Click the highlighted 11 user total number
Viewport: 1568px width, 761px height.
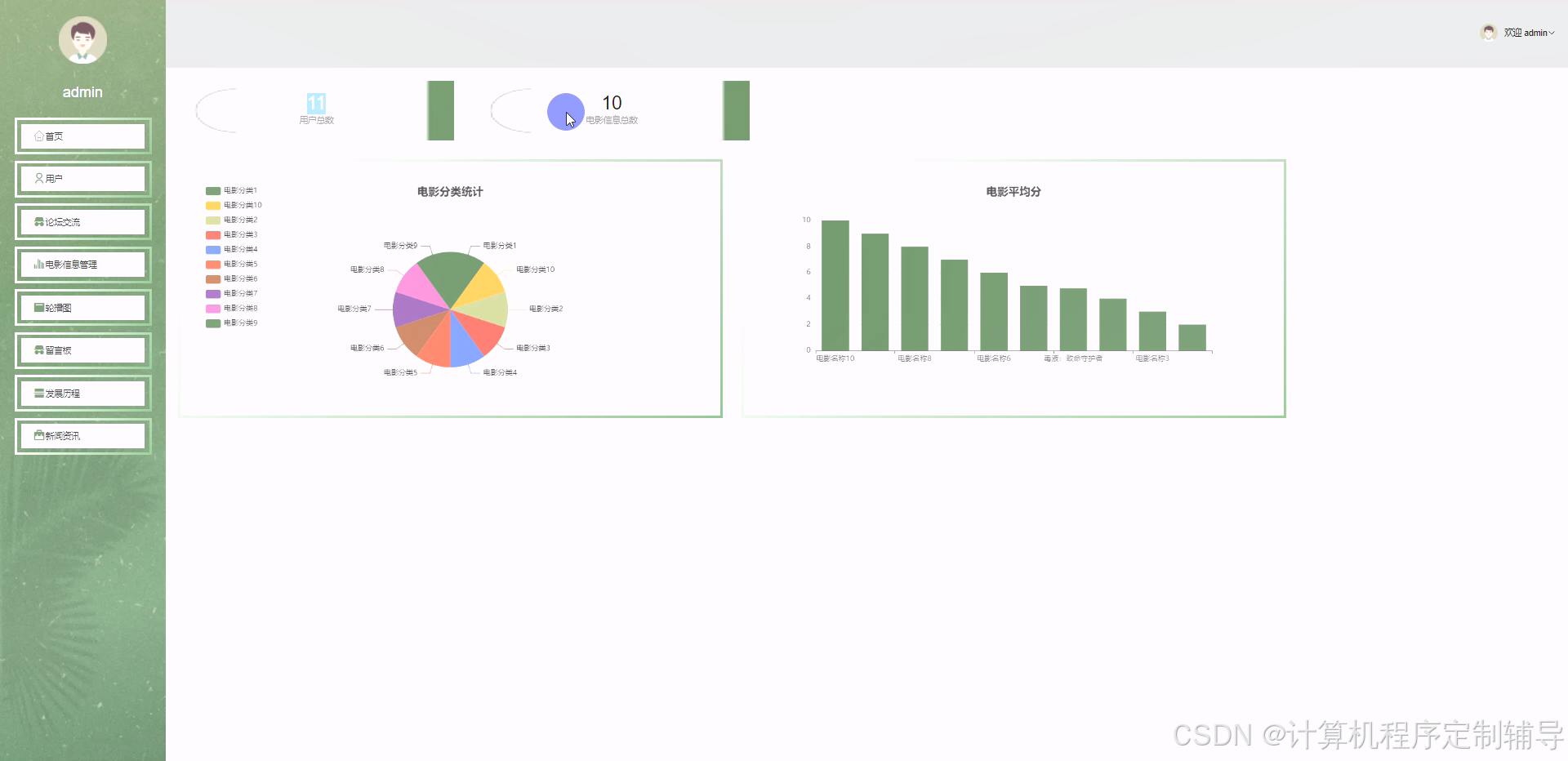click(316, 103)
